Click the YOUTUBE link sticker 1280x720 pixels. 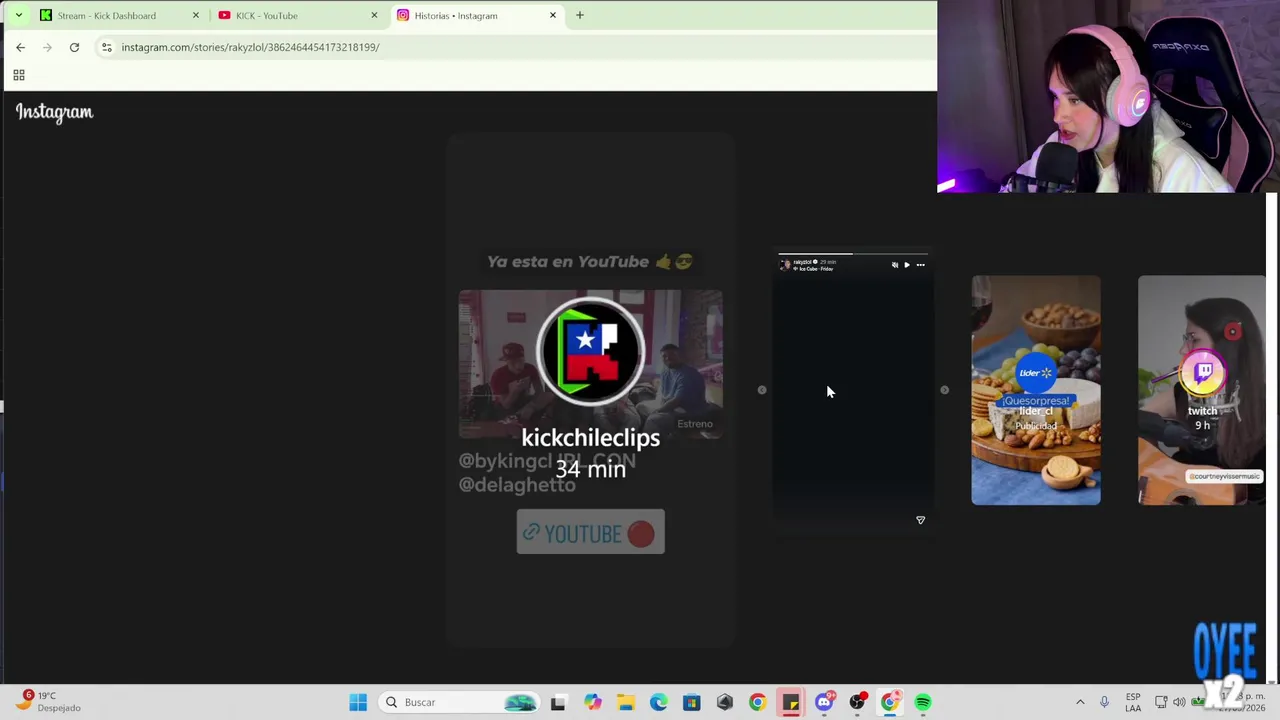(x=590, y=532)
